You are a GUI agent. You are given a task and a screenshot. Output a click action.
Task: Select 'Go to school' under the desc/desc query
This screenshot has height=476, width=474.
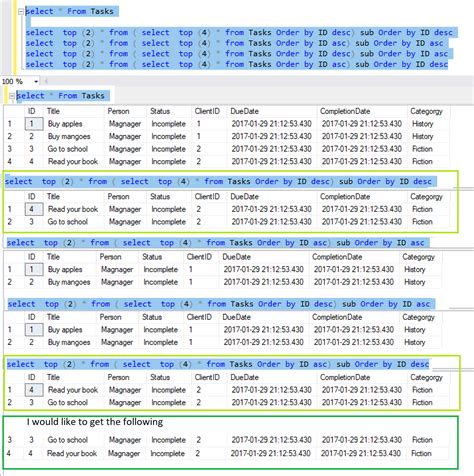(68, 222)
